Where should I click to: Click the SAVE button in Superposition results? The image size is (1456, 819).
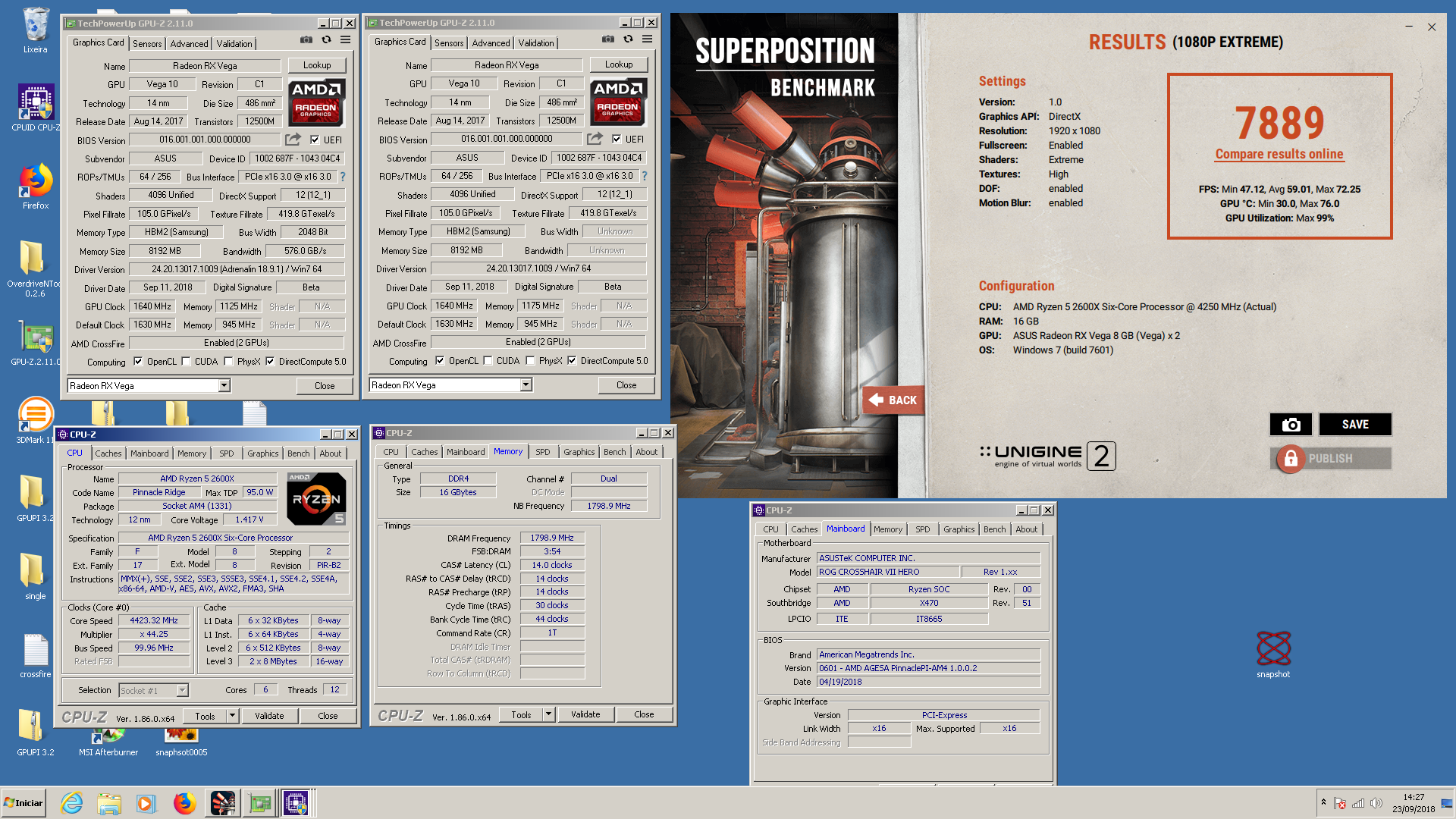(x=1355, y=425)
